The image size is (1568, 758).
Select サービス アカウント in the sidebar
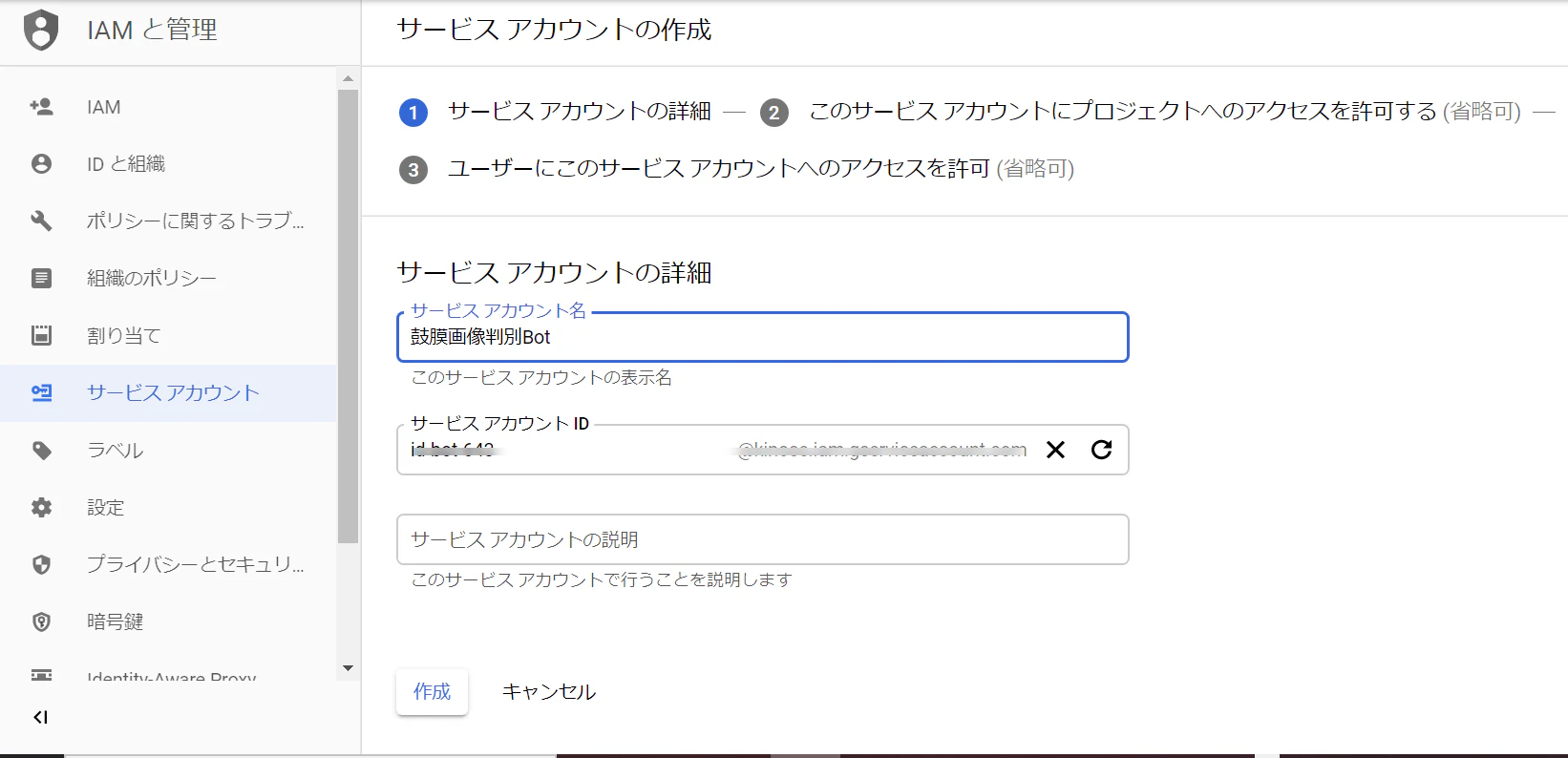click(x=168, y=392)
